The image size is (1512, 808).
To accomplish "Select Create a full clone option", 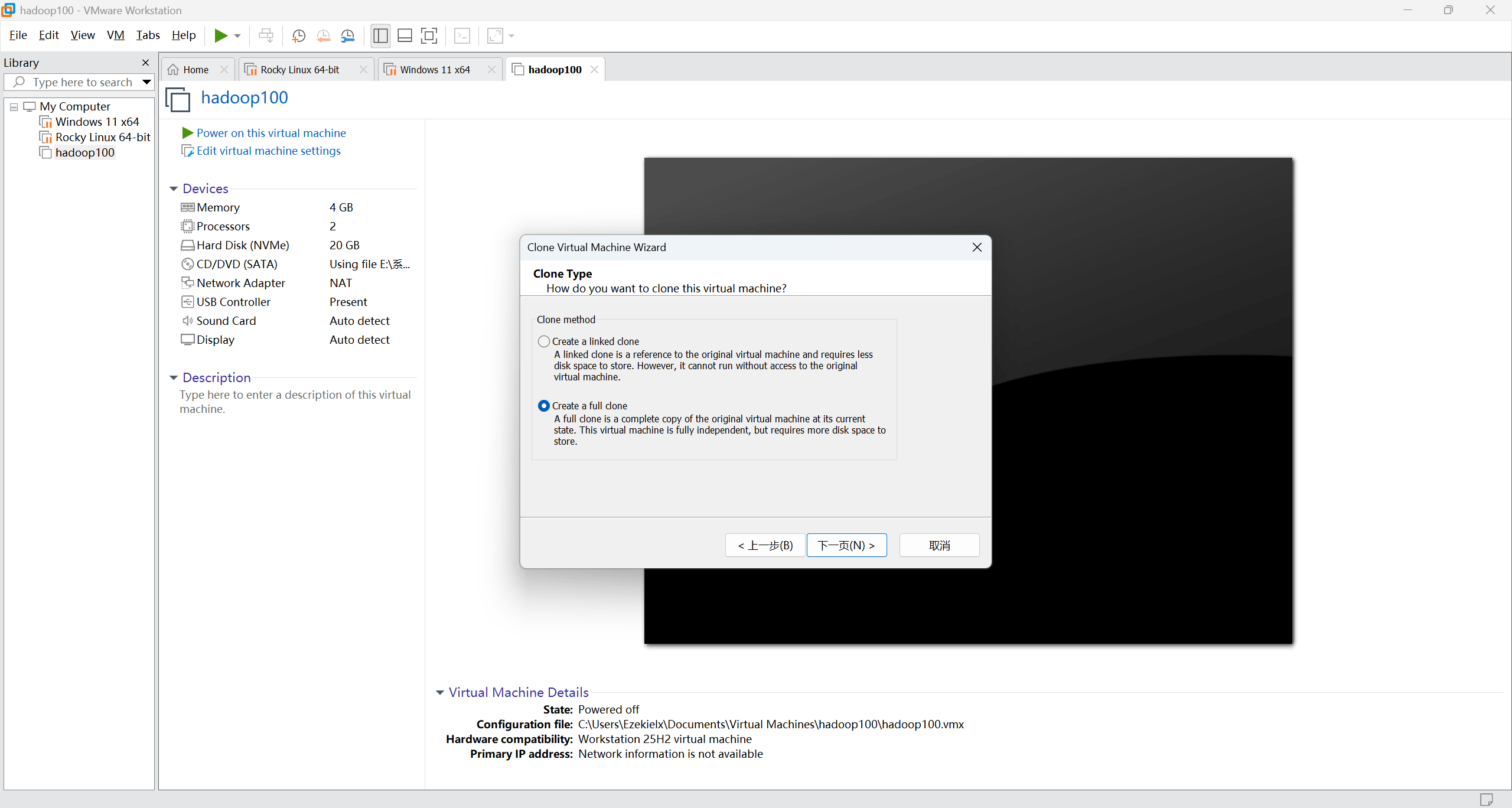I will (544, 406).
